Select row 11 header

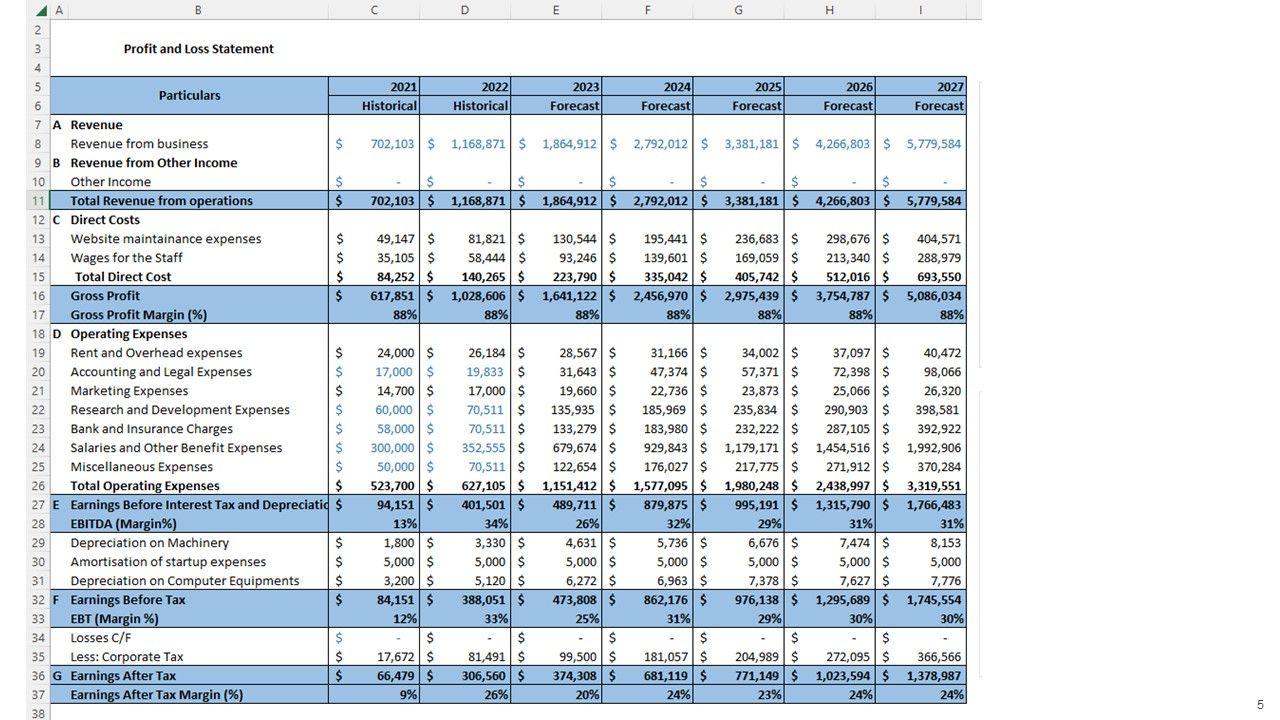point(38,201)
